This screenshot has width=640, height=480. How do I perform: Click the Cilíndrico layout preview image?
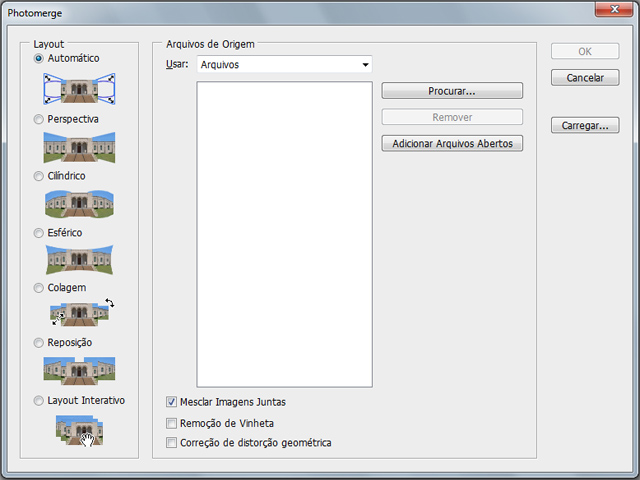click(x=79, y=204)
